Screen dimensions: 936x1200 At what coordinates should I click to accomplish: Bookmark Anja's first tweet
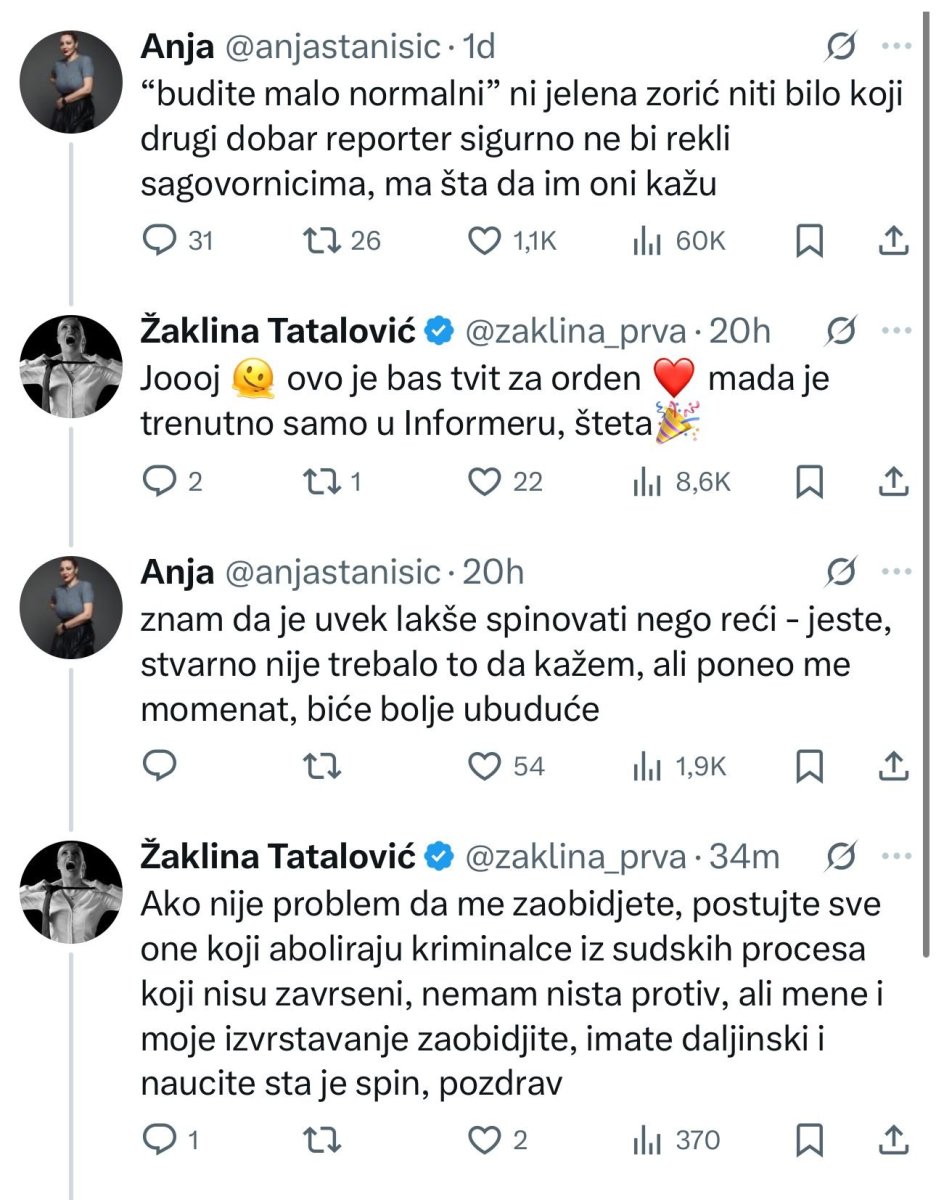point(808,240)
